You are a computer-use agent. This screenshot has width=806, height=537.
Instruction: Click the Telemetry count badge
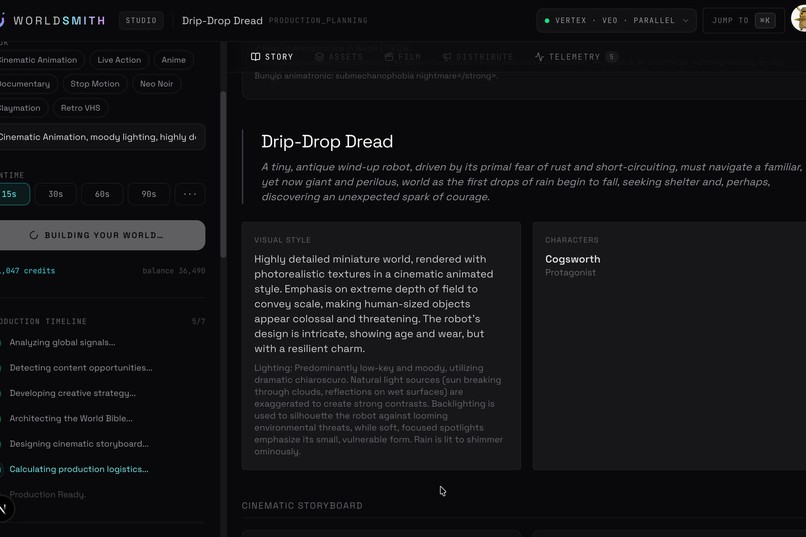(x=611, y=57)
